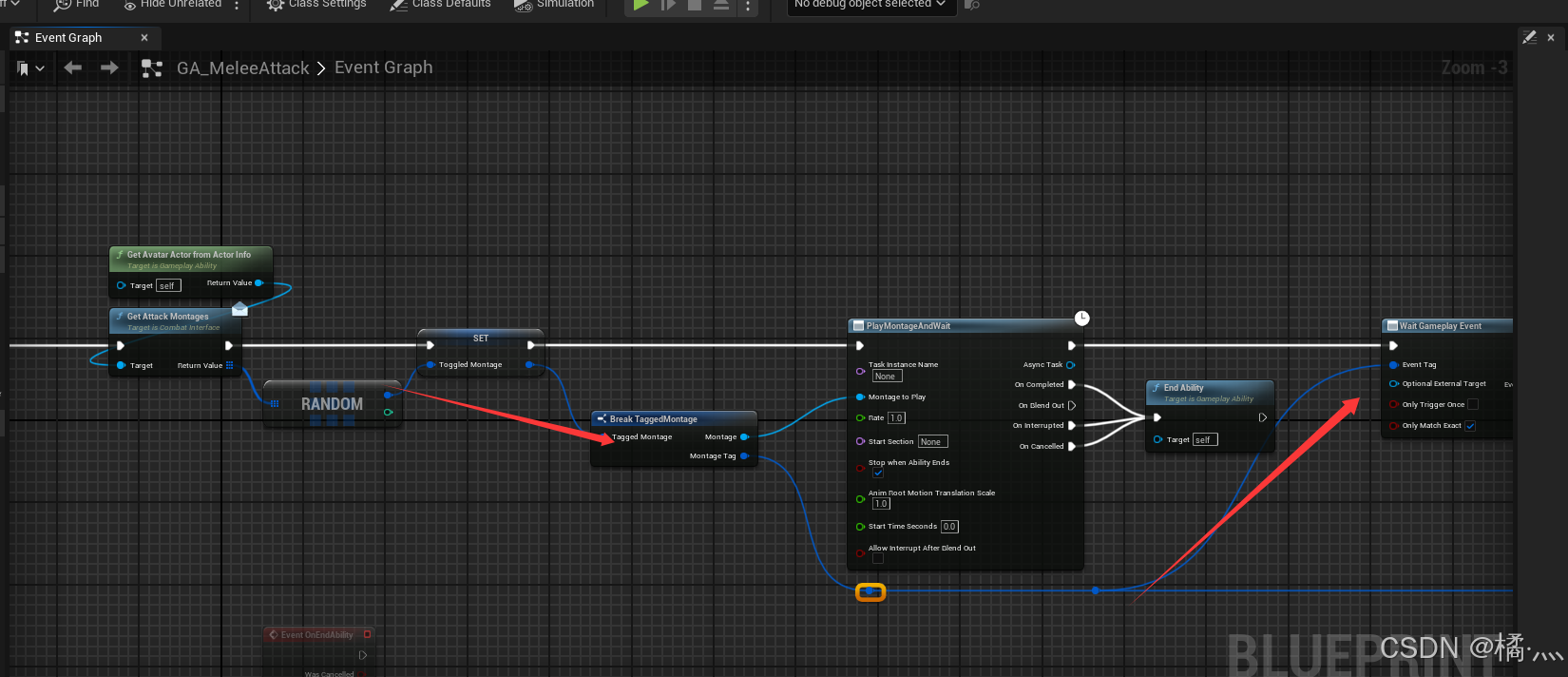This screenshot has width=1568, height=677.
Task: Click SET node exec output pin
Action: 530,345
